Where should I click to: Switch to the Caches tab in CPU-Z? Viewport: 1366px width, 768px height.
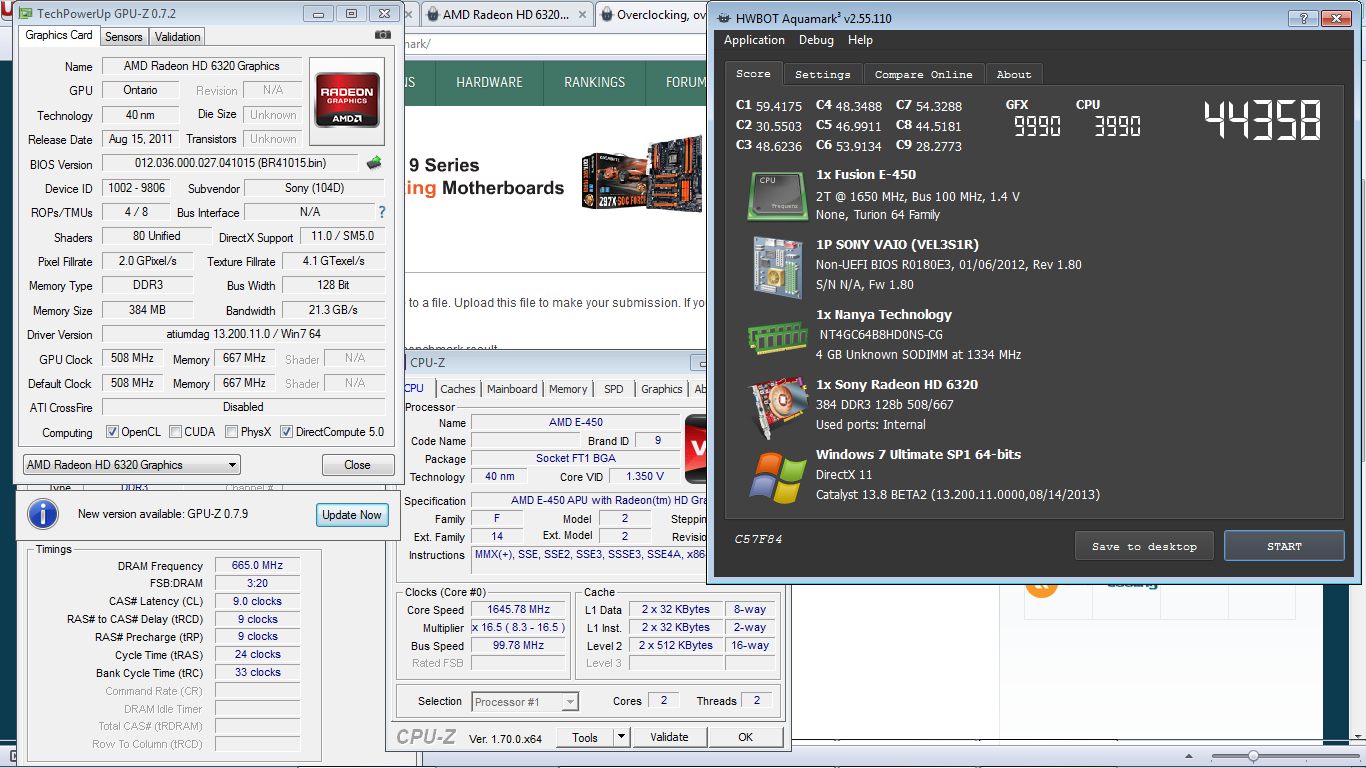point(458,389)
